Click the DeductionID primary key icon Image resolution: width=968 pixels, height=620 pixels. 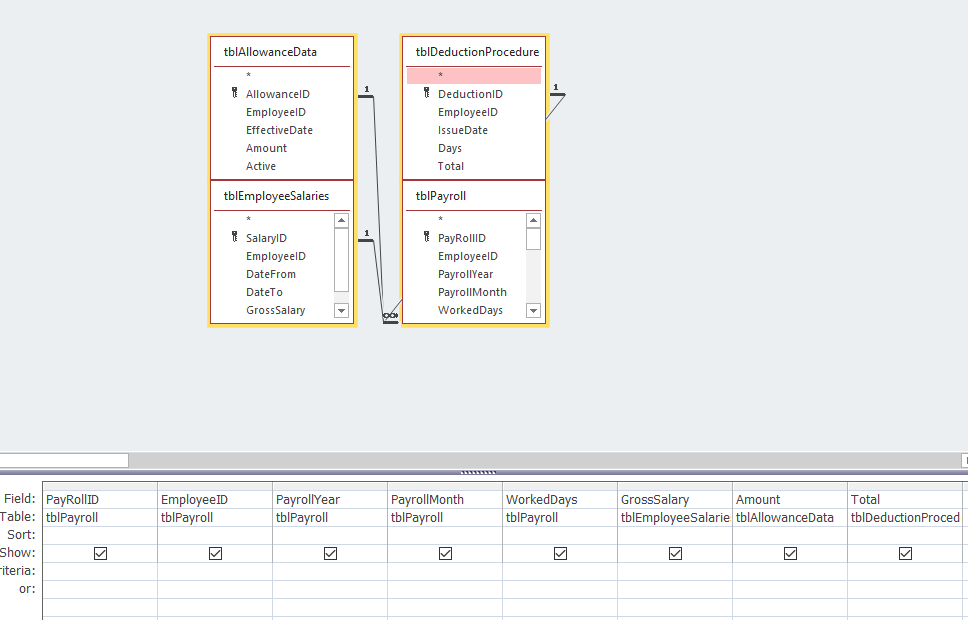coord(427,93)
